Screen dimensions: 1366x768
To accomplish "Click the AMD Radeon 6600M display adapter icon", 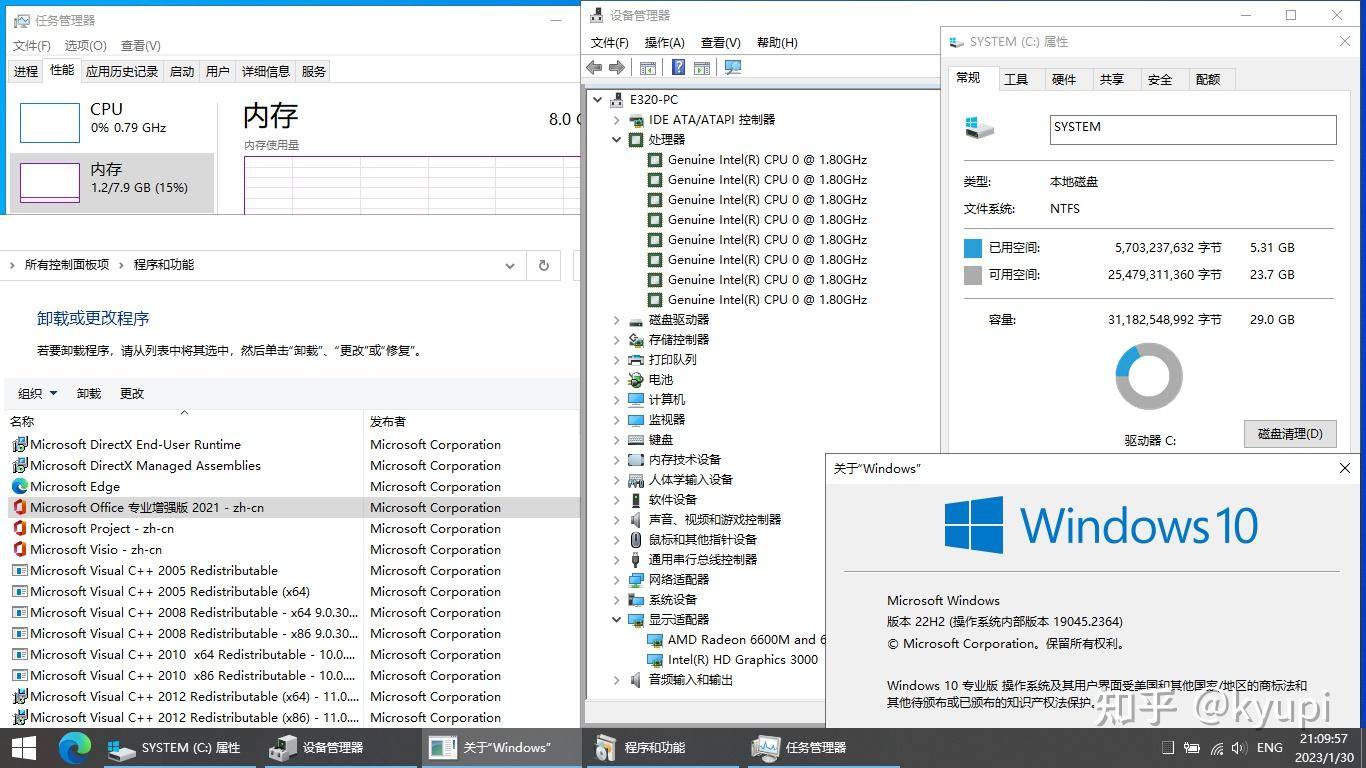I will pos(655,639).
